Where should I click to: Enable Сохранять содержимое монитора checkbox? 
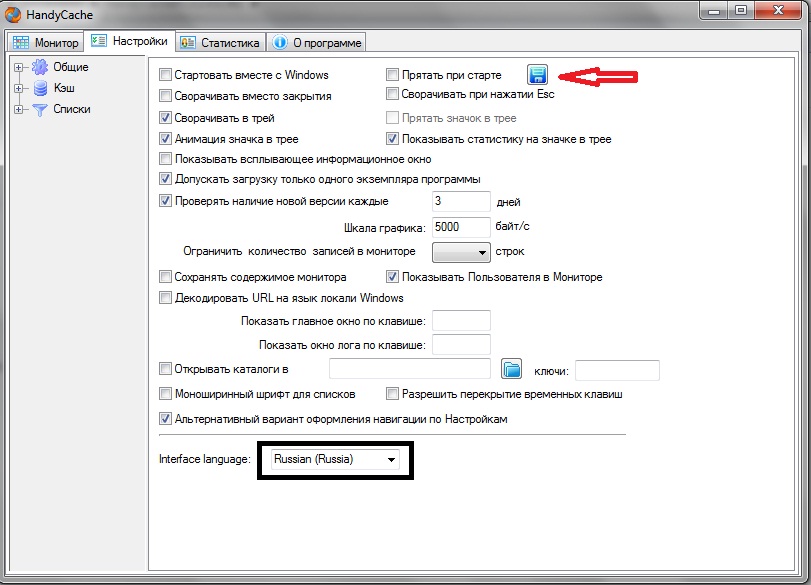point(165,277)
